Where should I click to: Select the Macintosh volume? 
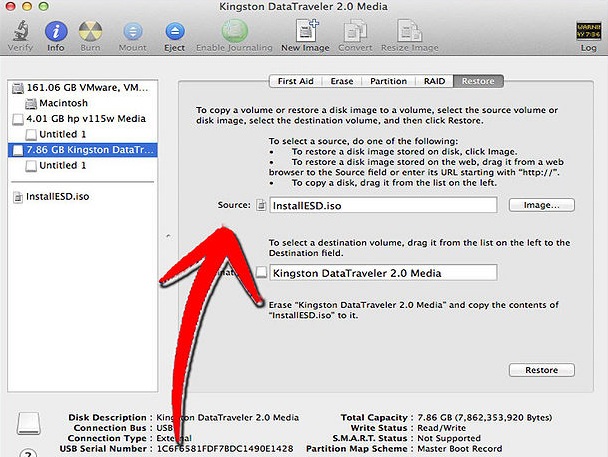pyautogui.click(x=82, y=103)
